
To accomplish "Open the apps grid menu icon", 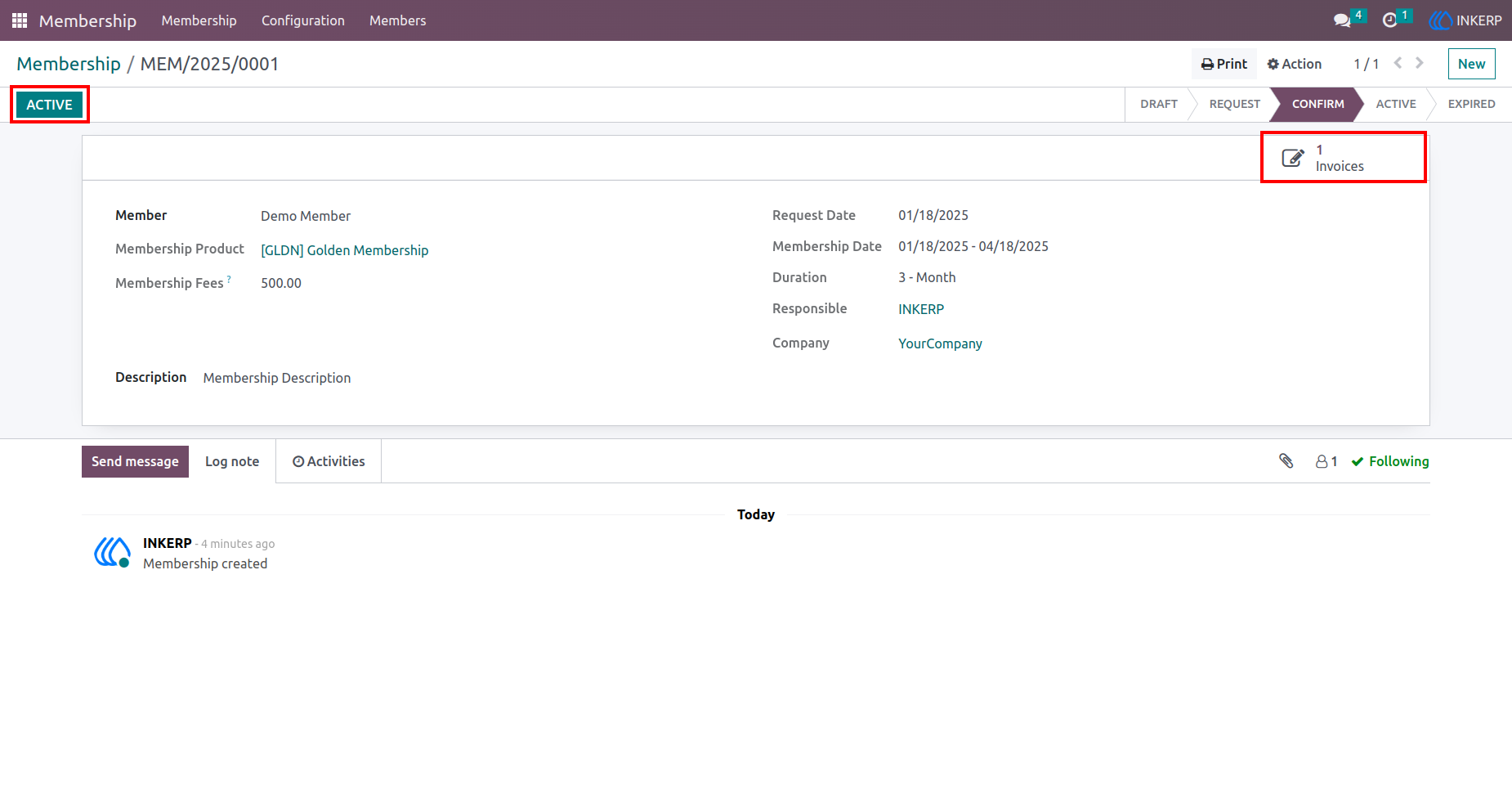I will coord(20,20).
